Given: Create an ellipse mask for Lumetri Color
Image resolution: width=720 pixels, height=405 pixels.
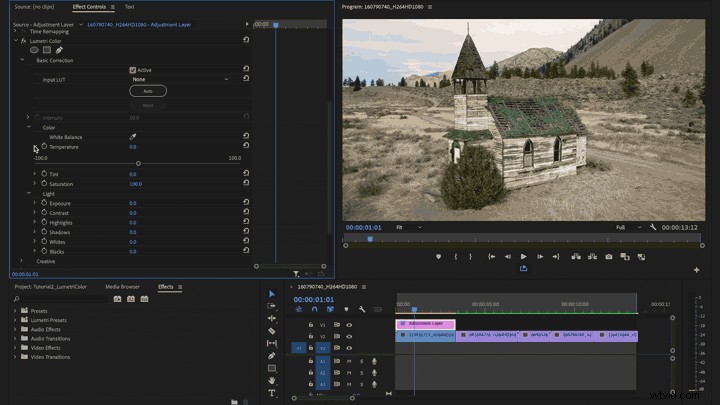Looking at the screenshot, I should 34,50.
